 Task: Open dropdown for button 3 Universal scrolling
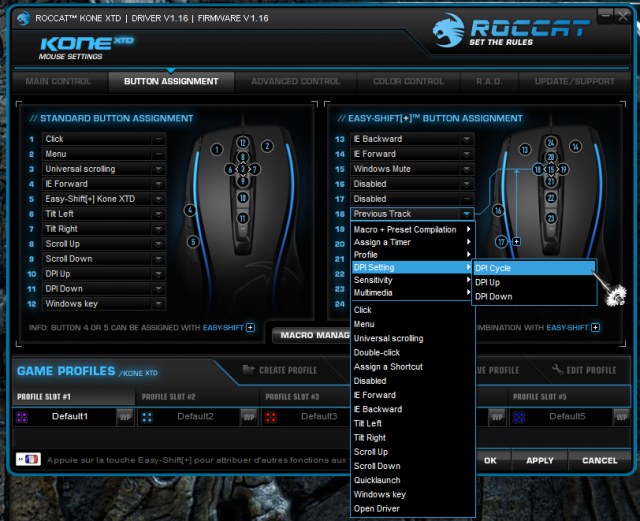pyautogui.click(x=158, y=169)
